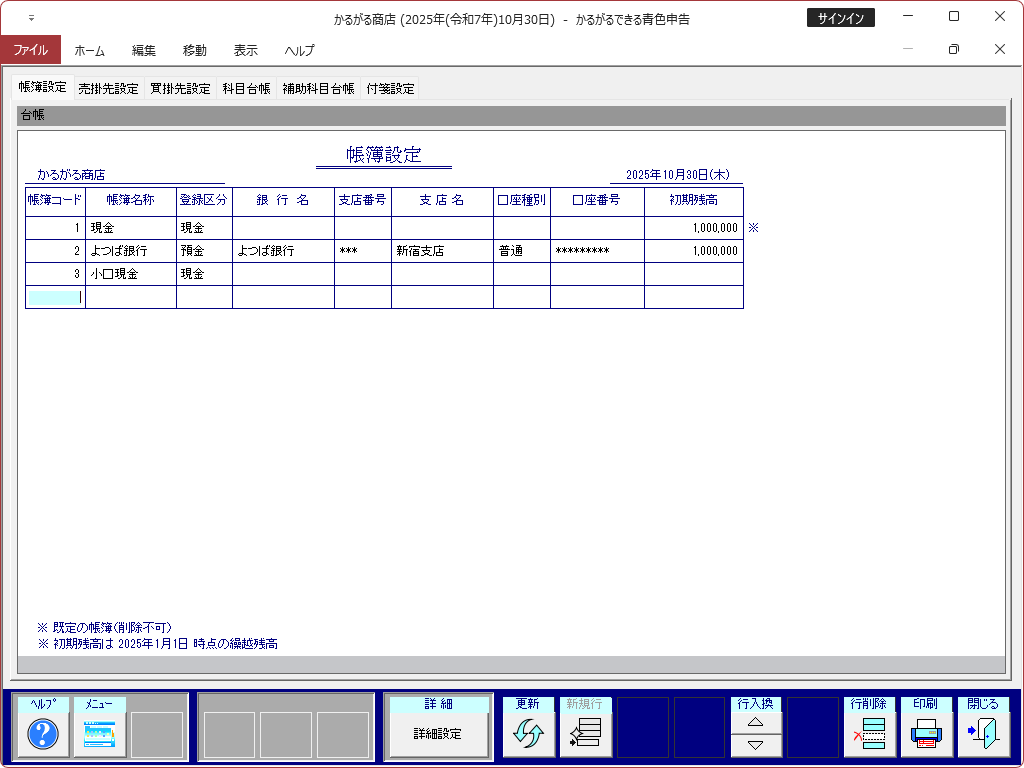The image size is (1024, 768).
Task: Move row down with arrow
Action: tap(756, 745)
